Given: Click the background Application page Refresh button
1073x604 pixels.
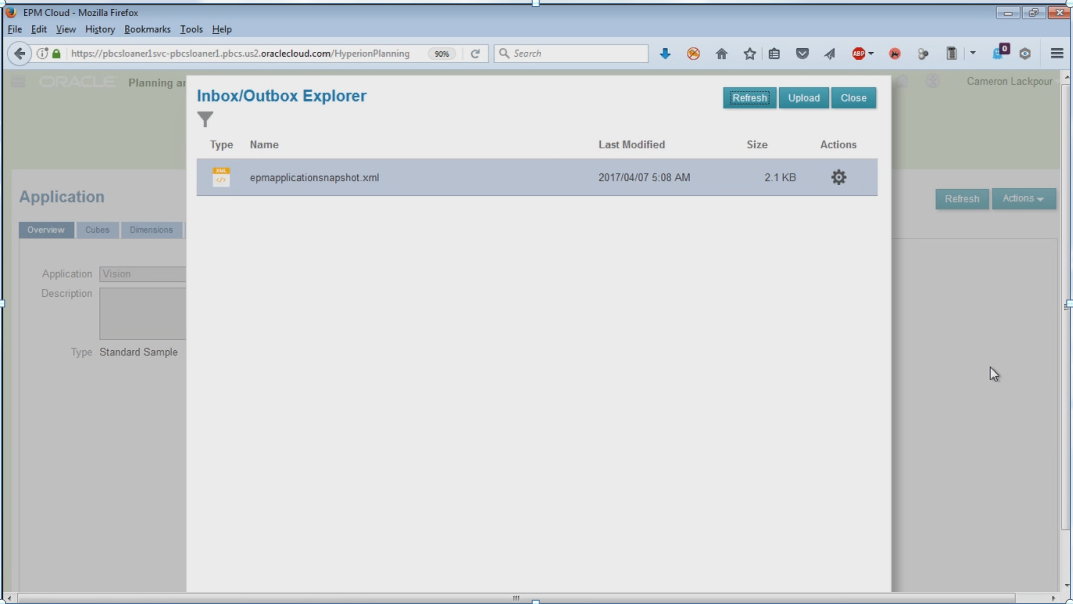Looking at the screenshot, I should [x=961, y=198].
